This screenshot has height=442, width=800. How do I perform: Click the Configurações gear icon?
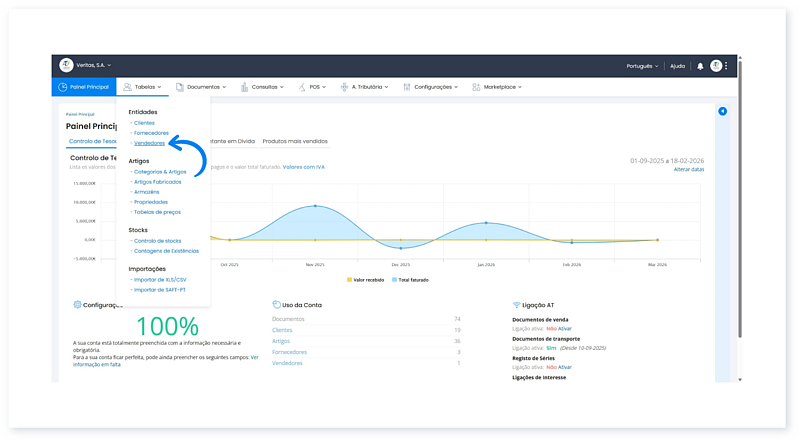(x=77, y=304)
